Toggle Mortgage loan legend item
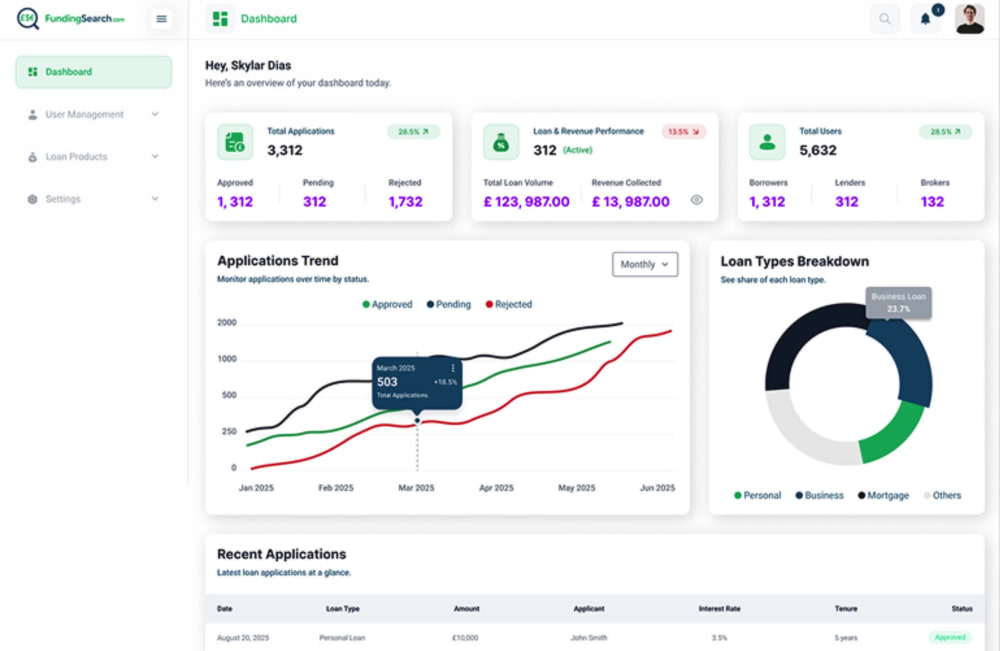 coord(883,495)
